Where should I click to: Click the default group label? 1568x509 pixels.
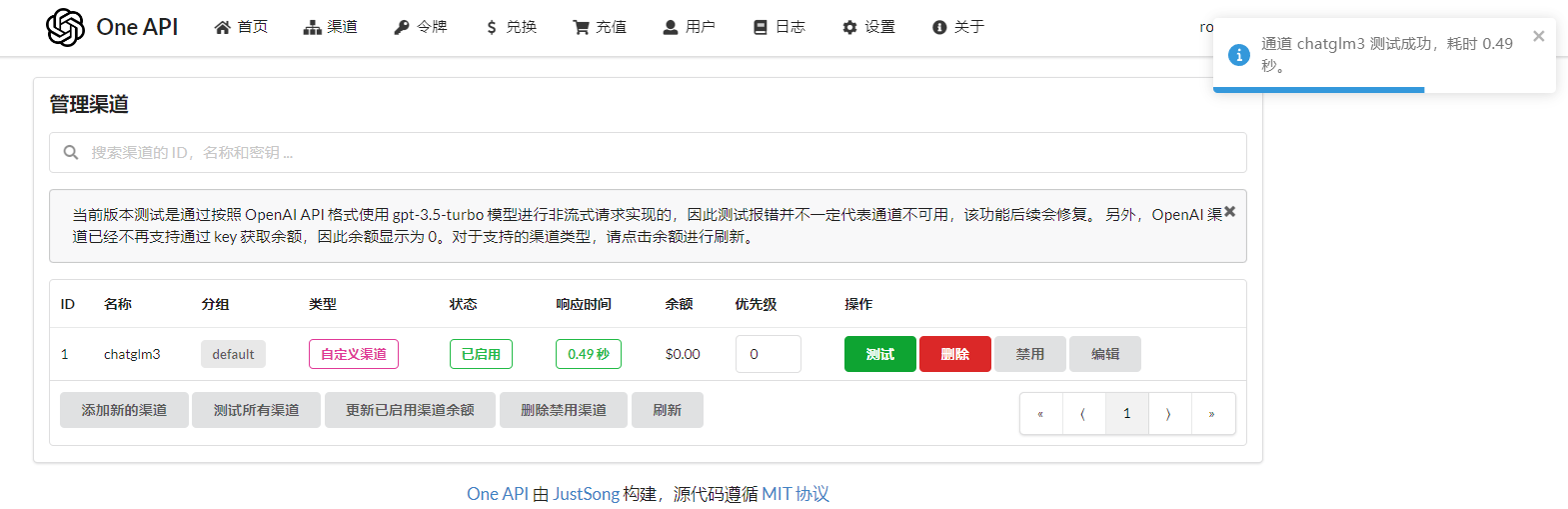(233, 354)
